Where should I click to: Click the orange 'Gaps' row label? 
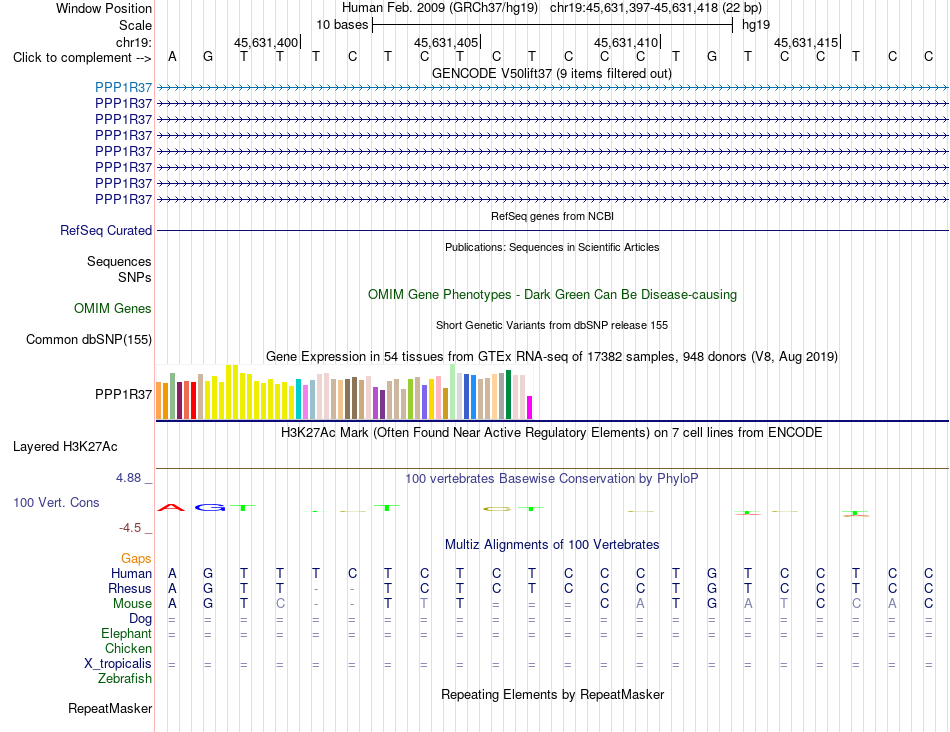coord(136,558)
